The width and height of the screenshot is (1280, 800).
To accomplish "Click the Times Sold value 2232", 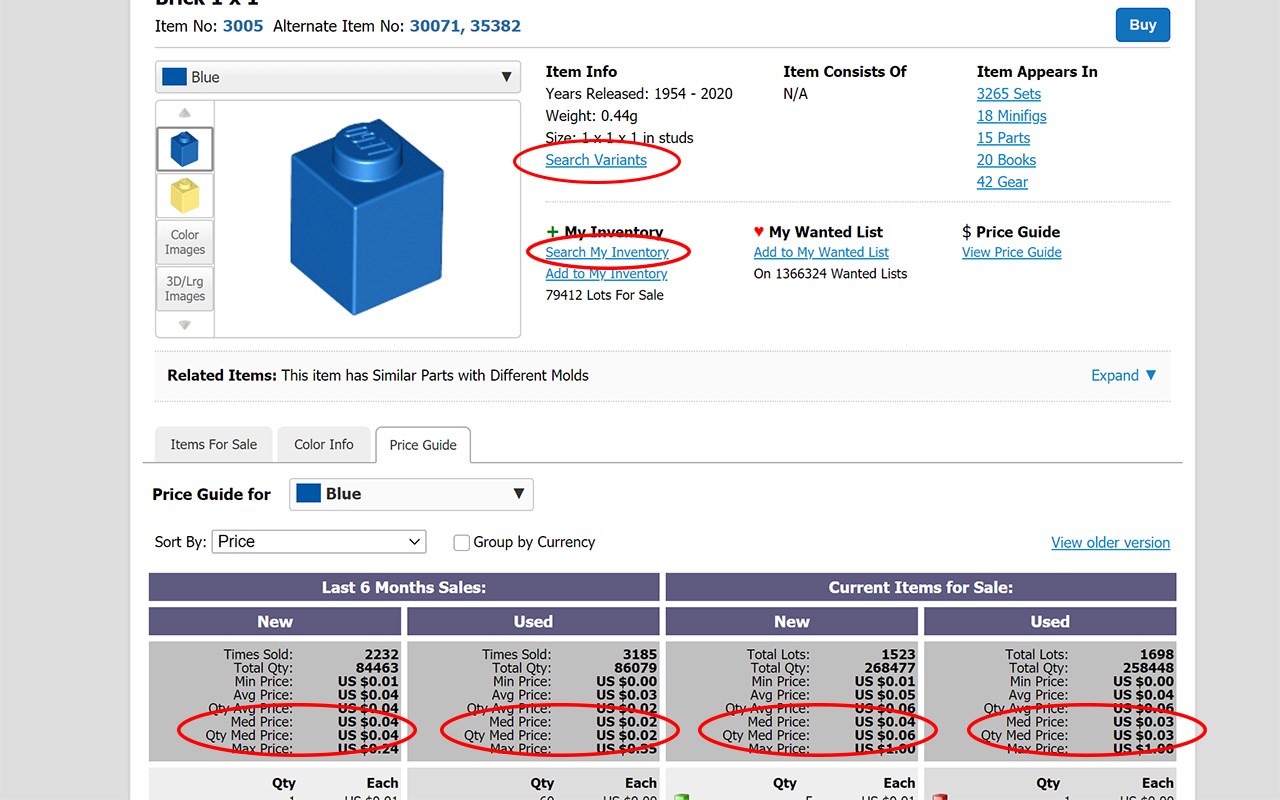I will coord(382,655).
